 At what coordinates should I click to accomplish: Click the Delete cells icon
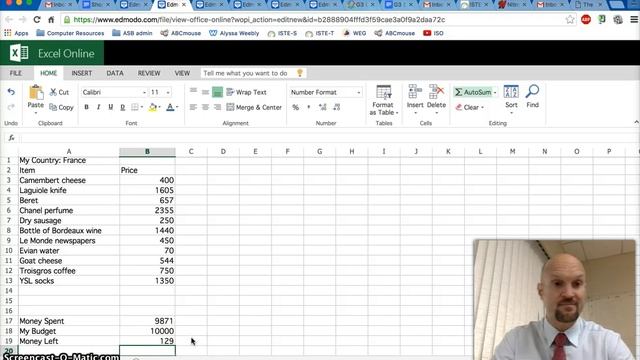tap(436, 92)
